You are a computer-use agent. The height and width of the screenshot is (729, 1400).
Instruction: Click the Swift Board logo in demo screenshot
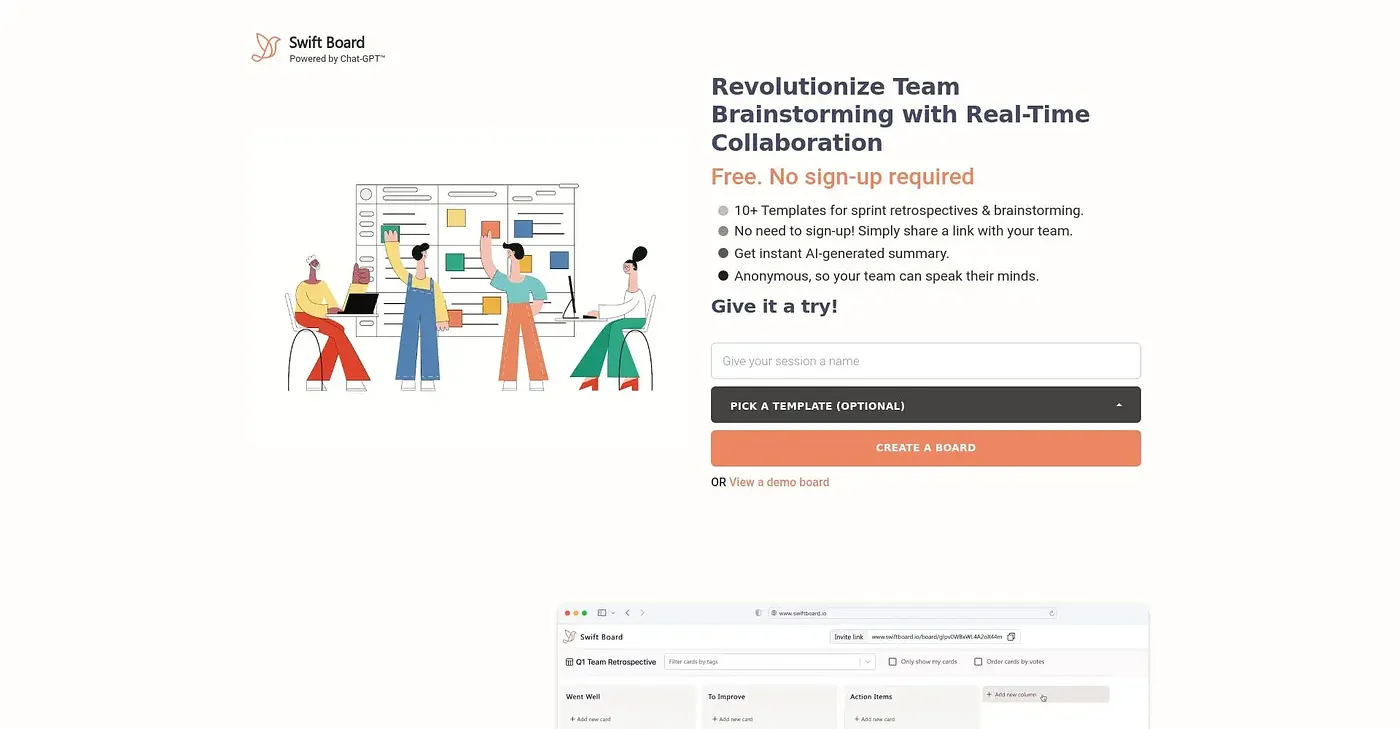(x=569, y=636)
